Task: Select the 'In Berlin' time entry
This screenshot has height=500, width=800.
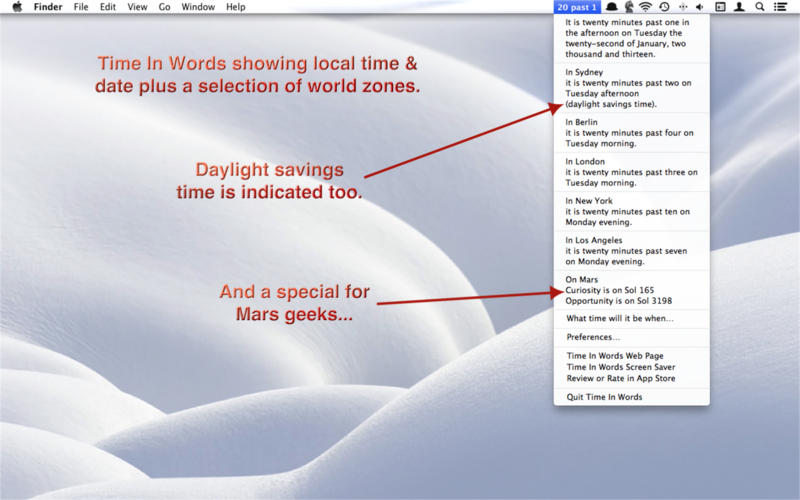Action: coord(632,133)
